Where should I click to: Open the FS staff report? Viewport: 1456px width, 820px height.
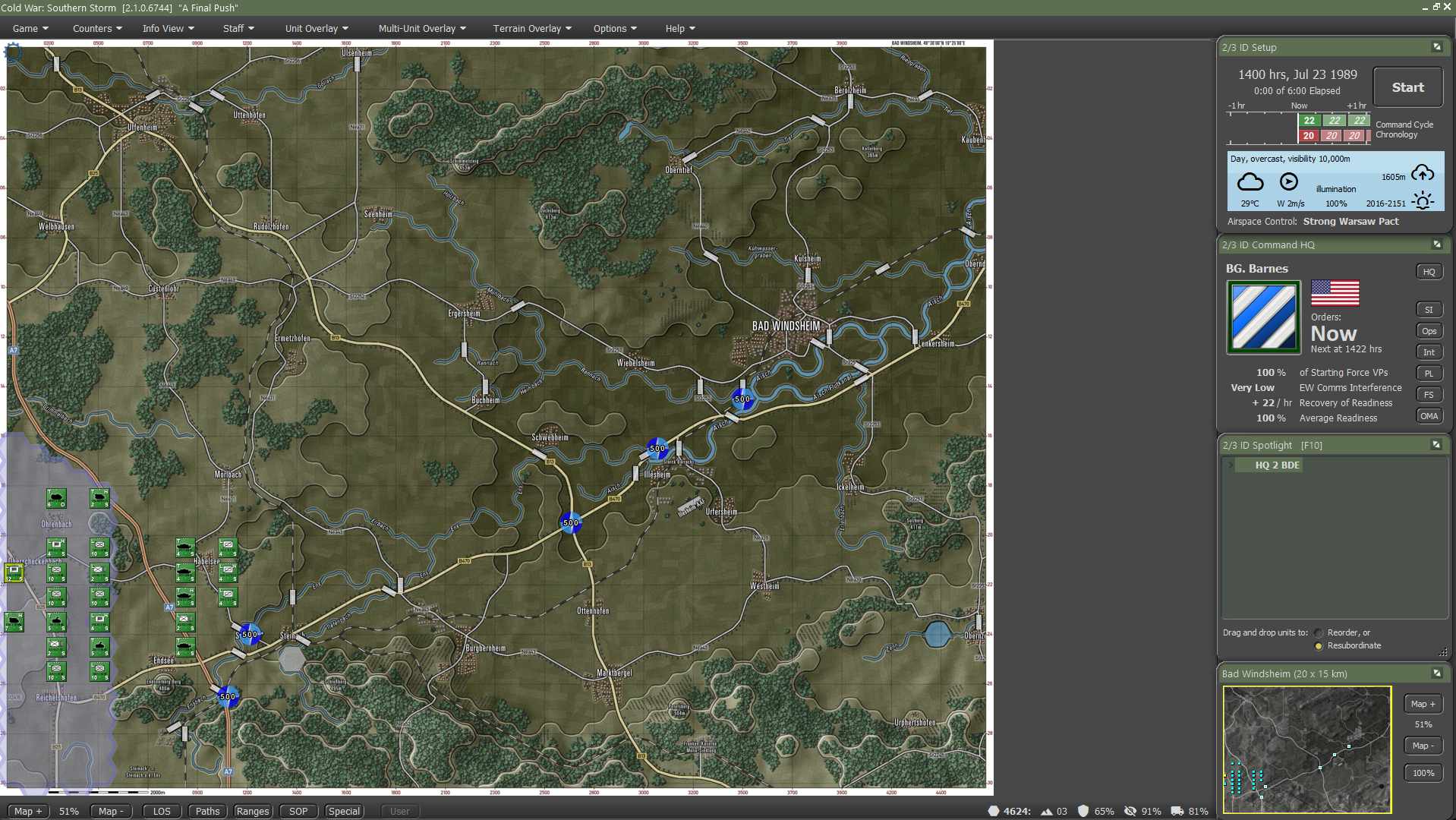(x=1429, y=395)
